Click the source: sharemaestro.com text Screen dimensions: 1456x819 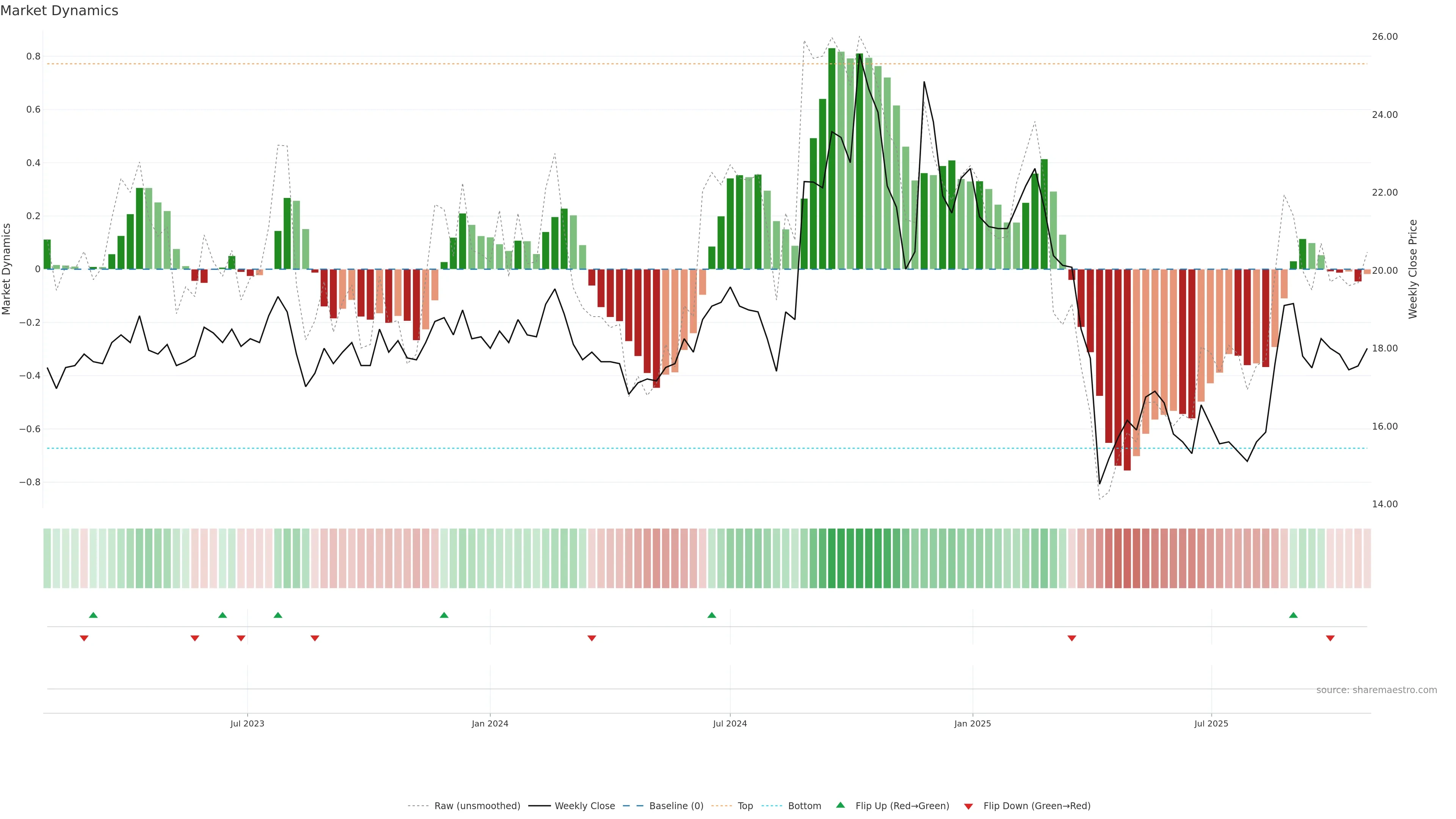pos(1376,690)
